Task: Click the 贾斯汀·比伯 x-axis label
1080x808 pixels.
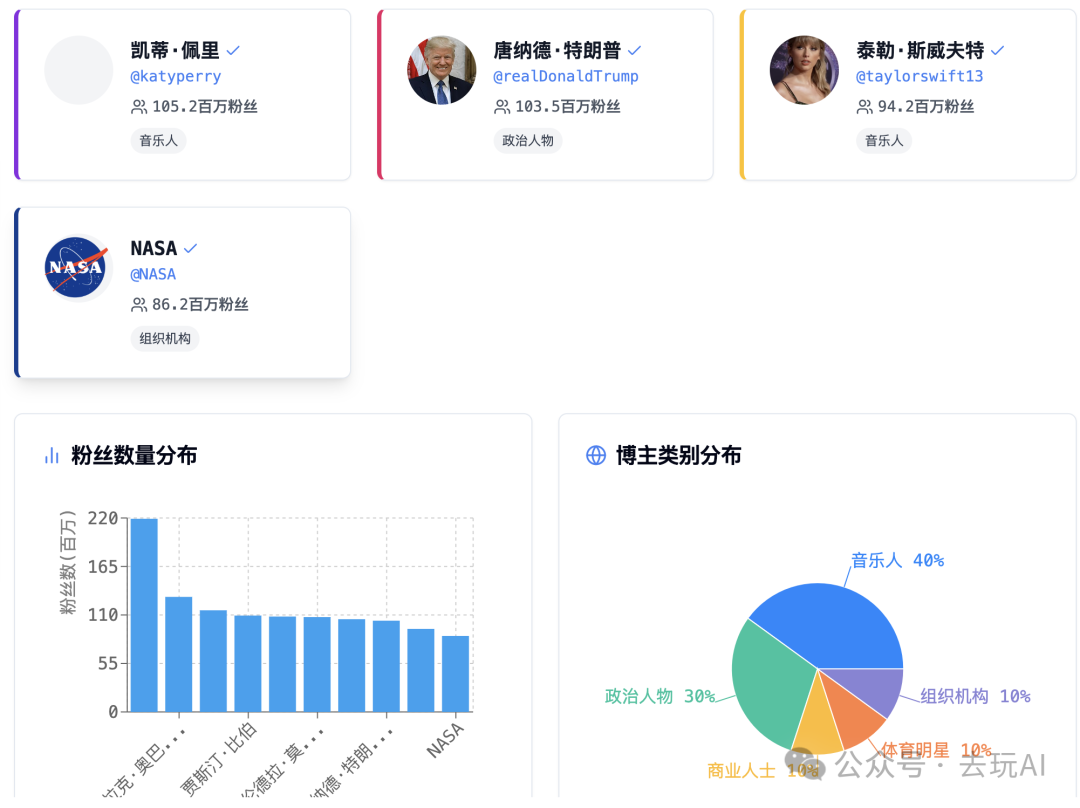Action: point(218,759)
